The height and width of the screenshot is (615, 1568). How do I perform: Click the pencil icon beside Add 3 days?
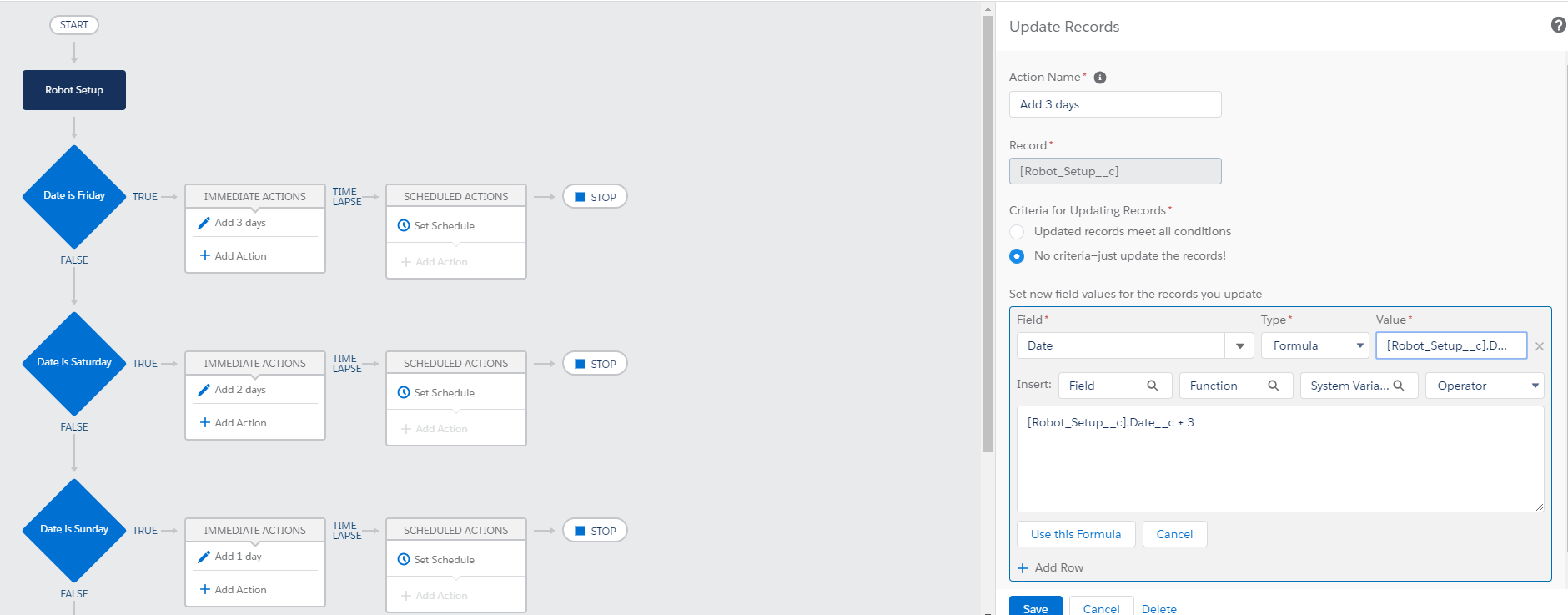tap(204, 223)
